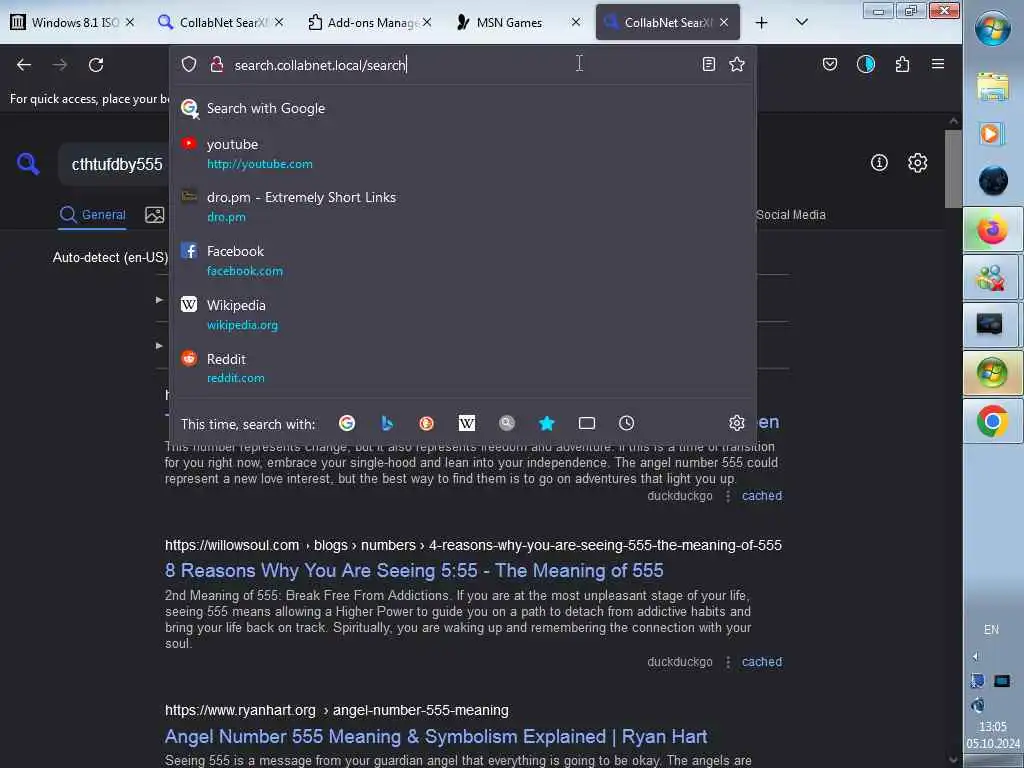1024x768 pixels.
Task: Expand the second collapsed details triangle
Action: pyautogui.click(x=159, y=345)
